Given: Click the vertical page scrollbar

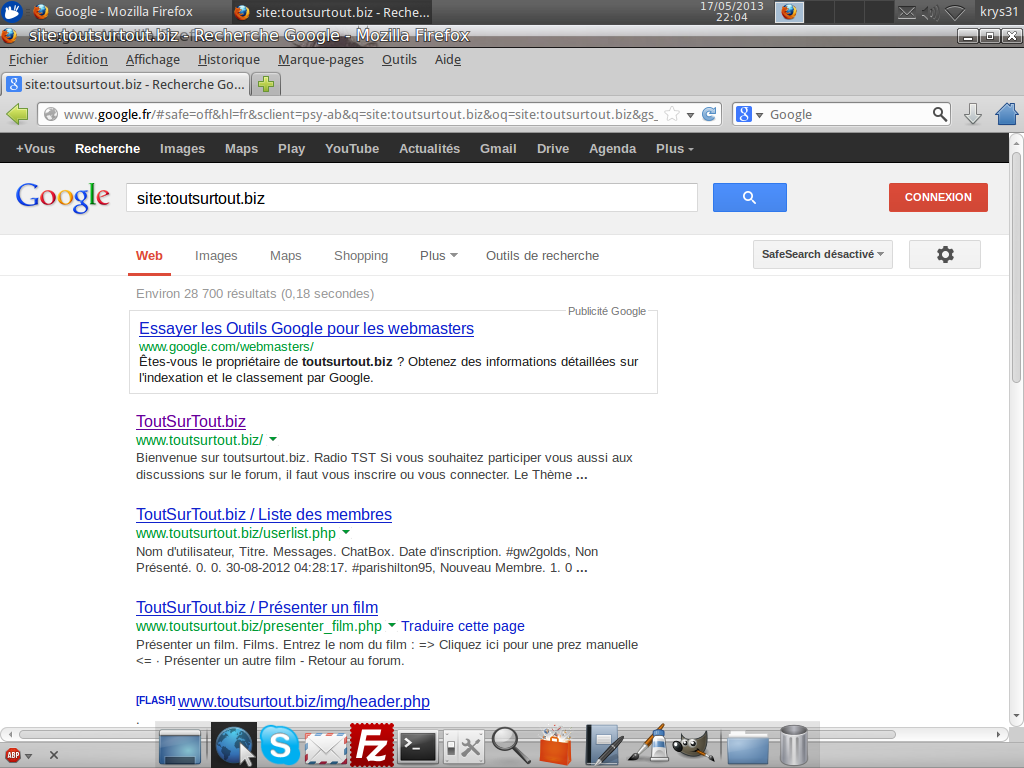Looking at the screenshot, I should pyautogui.click(x=1016, y=267).
